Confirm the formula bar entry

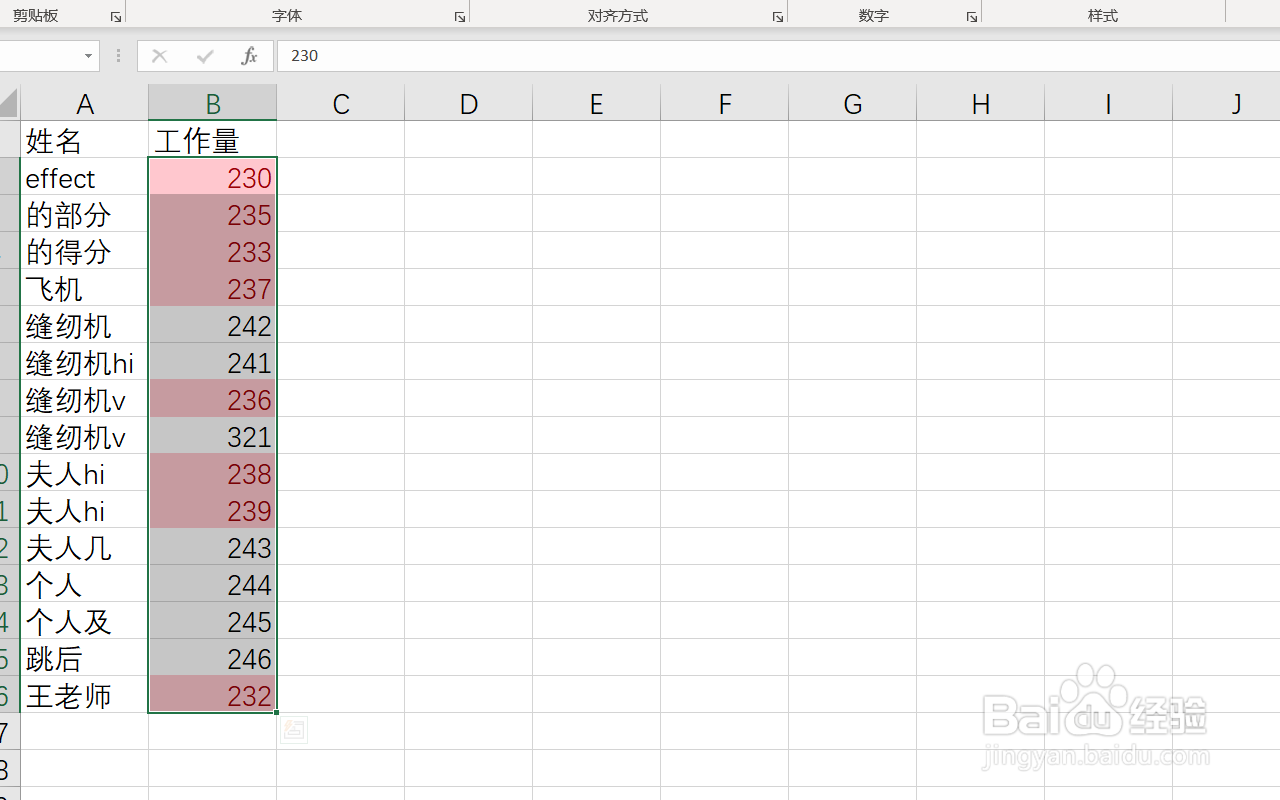coord(205,56)
